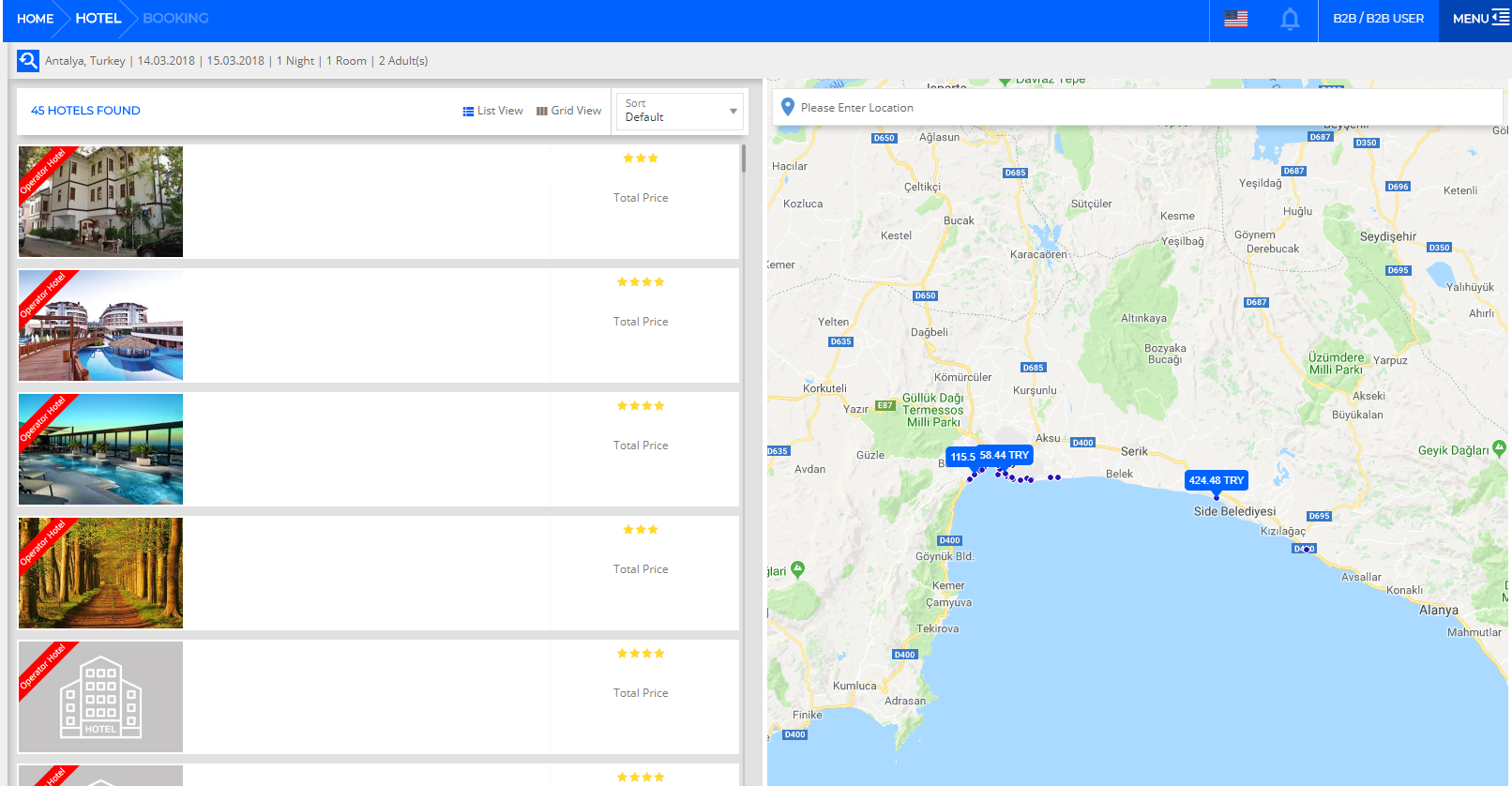Select HOTEL breadcrumb step
This screenshot has height=786, width=1512.
[98, 19]
